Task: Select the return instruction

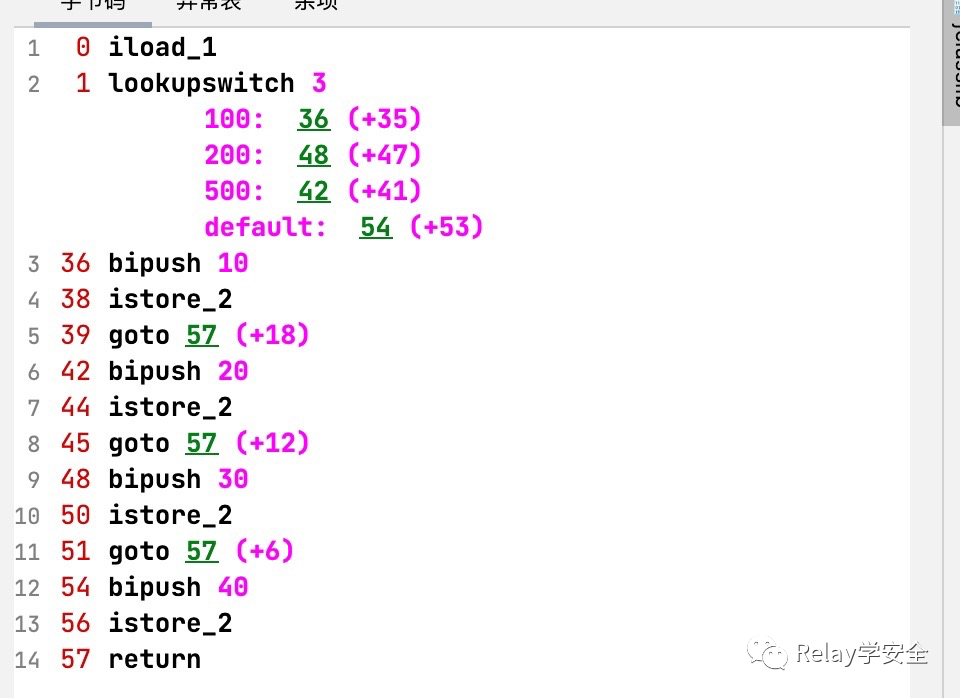Action: click(155, 659)
